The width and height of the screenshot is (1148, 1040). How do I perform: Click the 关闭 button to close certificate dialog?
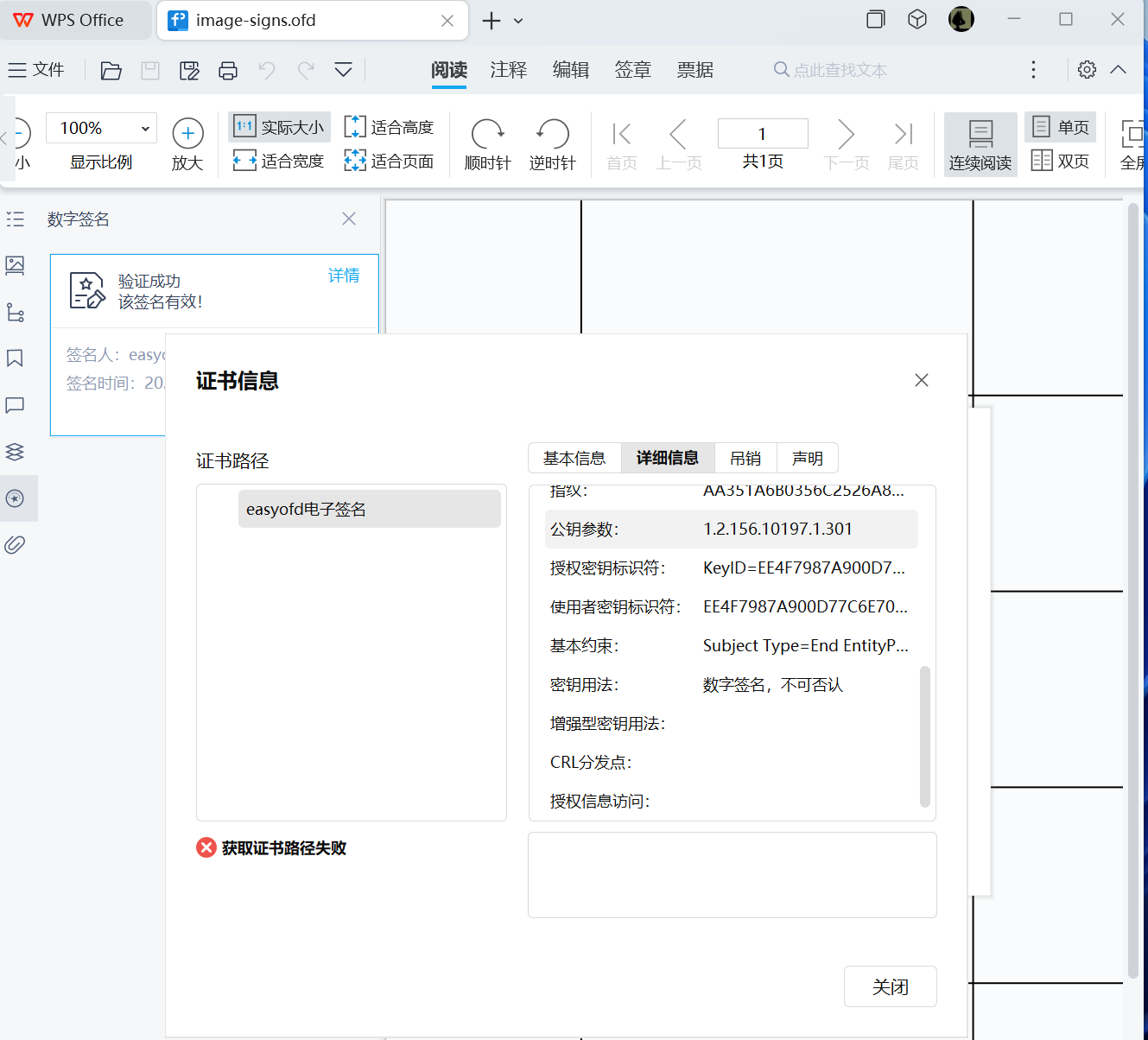[891, 986]
